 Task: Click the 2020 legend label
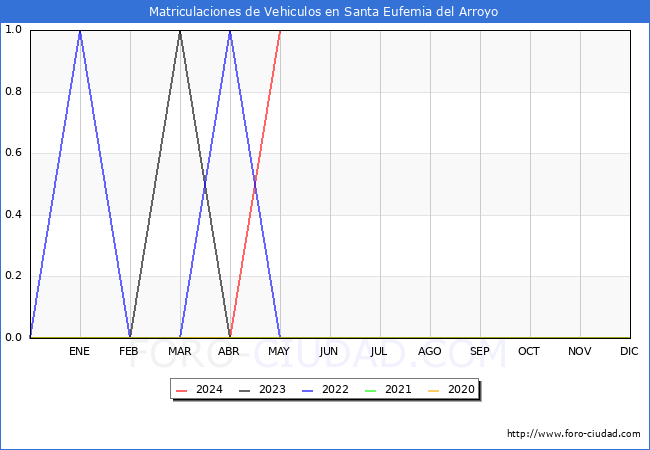tap(461, 390)
